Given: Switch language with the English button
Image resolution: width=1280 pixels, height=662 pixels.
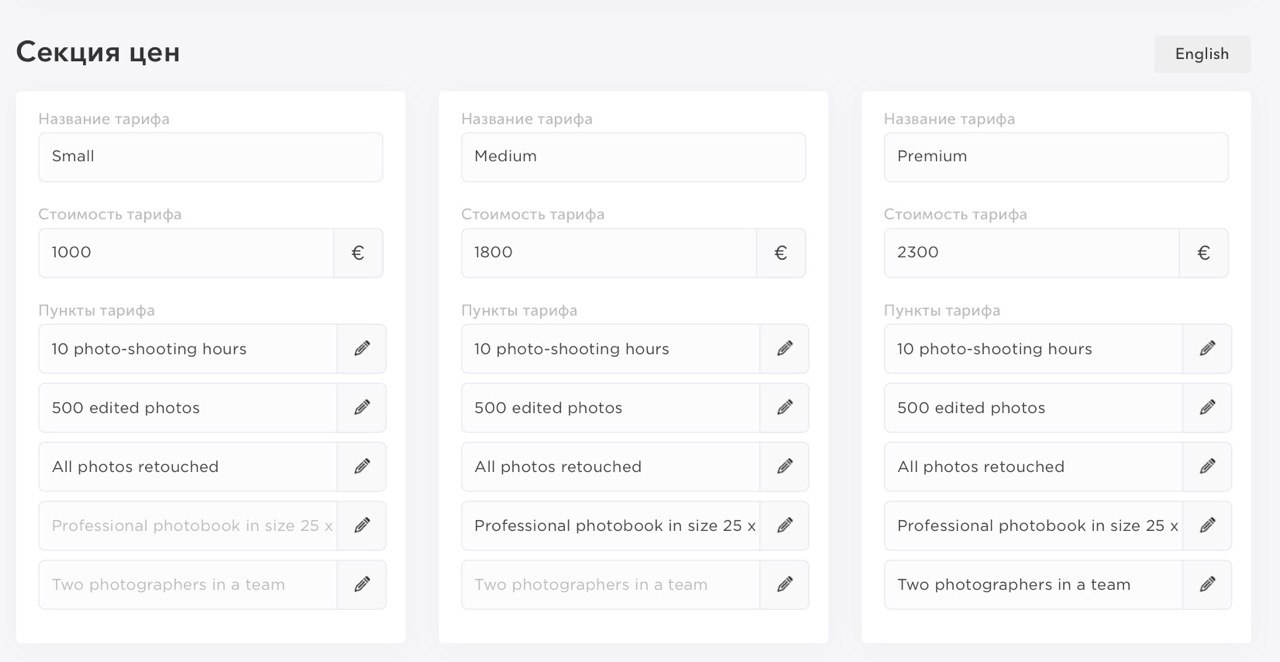Looking at the screenshot, I should coord(1202,54).
